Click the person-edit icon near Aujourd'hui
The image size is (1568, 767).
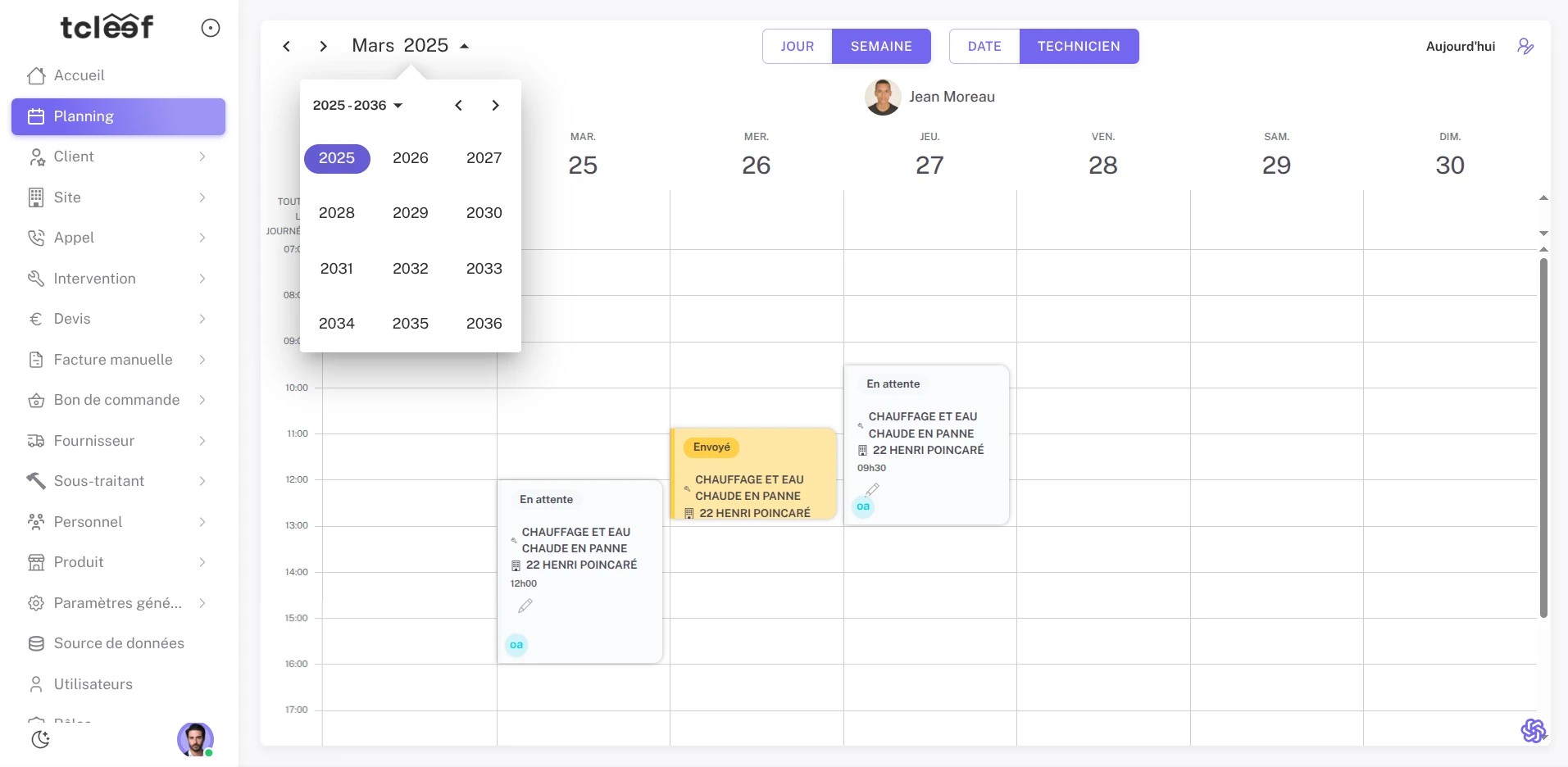1525,46
